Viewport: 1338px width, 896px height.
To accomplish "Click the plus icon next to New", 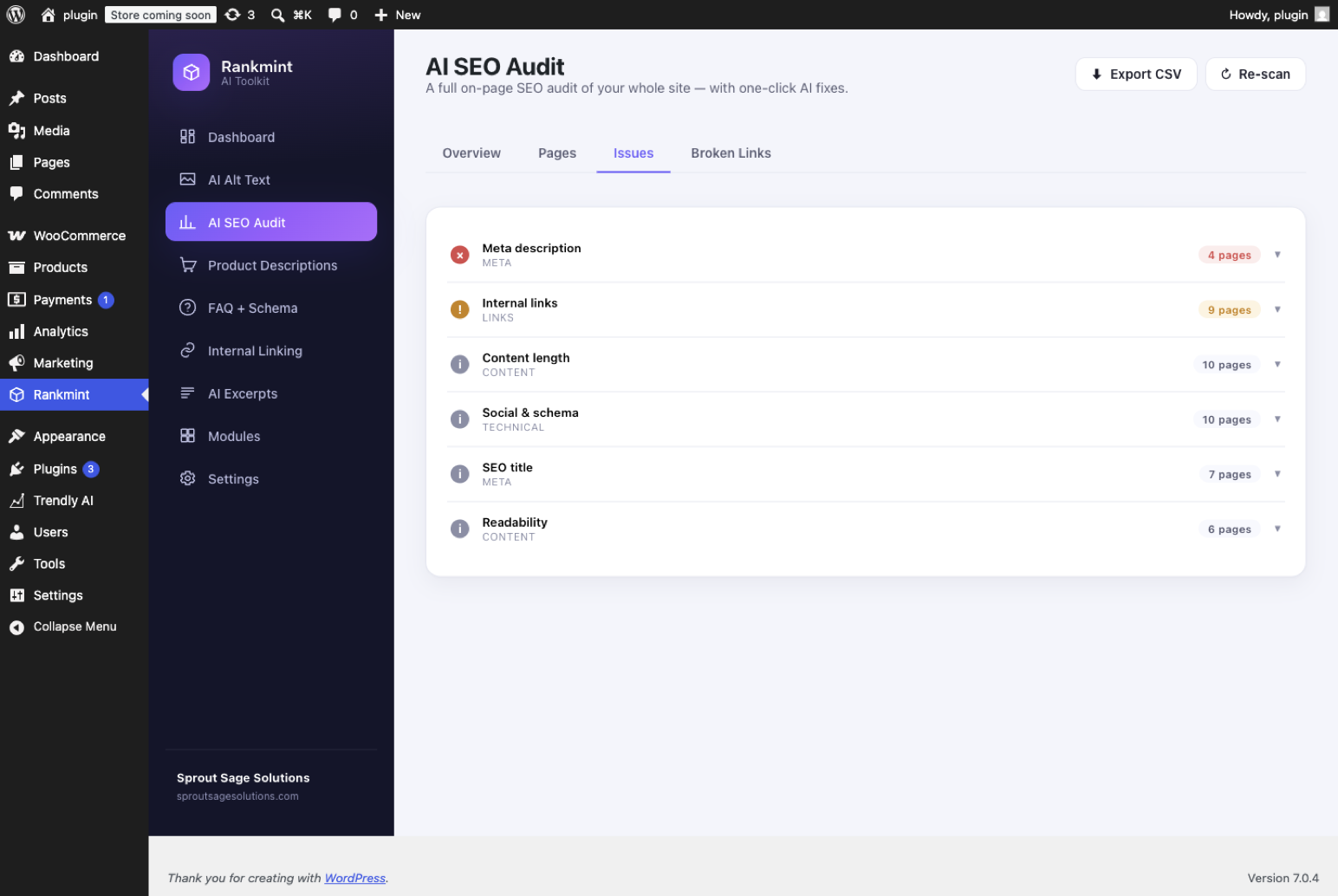I will tap(380, 15).
